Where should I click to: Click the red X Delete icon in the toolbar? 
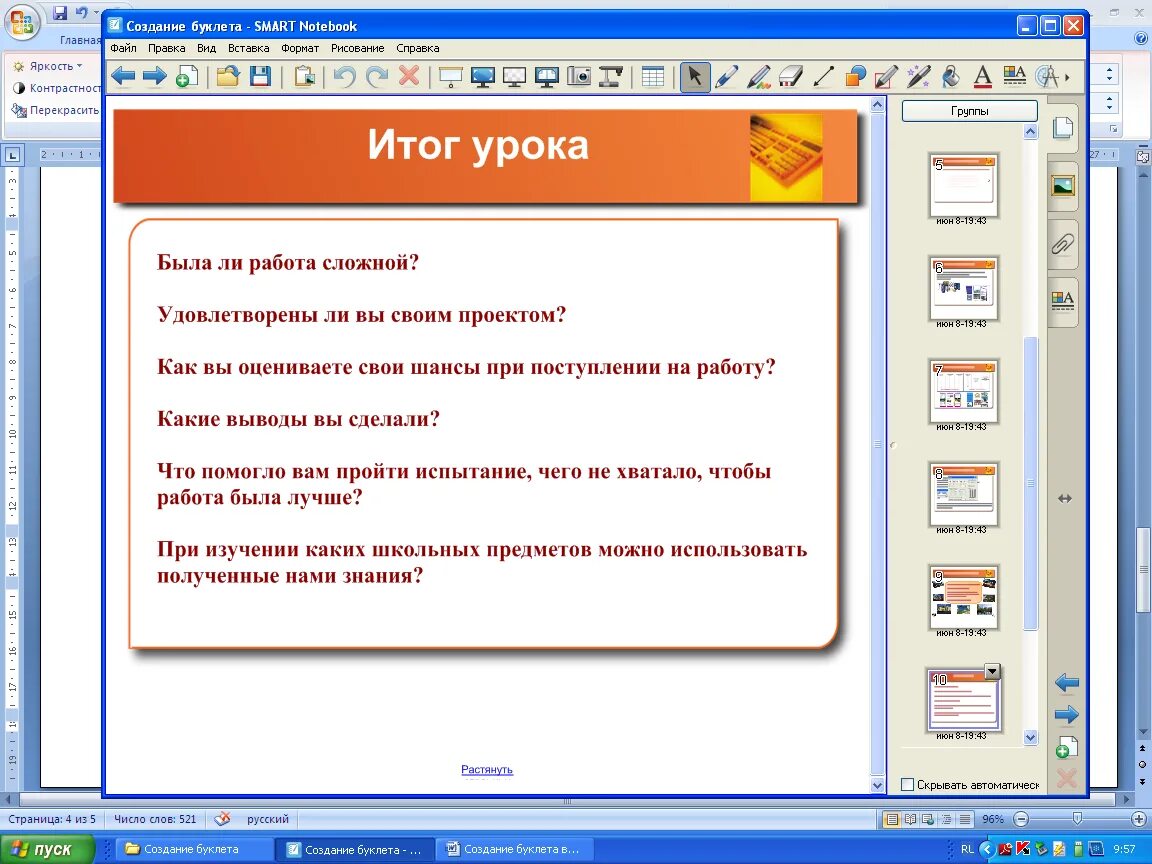click(x=409, y=76)
